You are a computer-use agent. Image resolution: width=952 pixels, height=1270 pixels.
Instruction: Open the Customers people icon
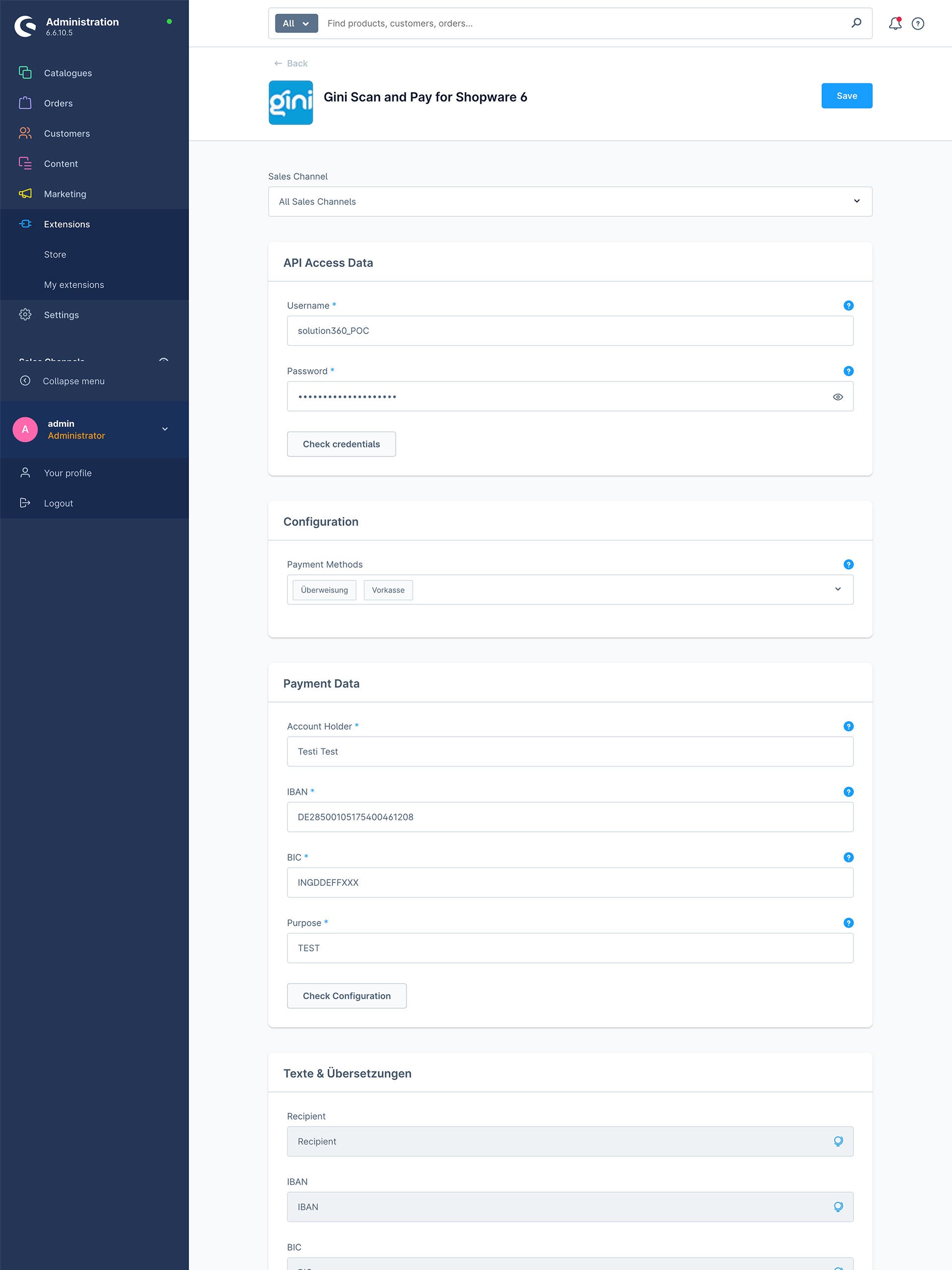pos(25,133)
